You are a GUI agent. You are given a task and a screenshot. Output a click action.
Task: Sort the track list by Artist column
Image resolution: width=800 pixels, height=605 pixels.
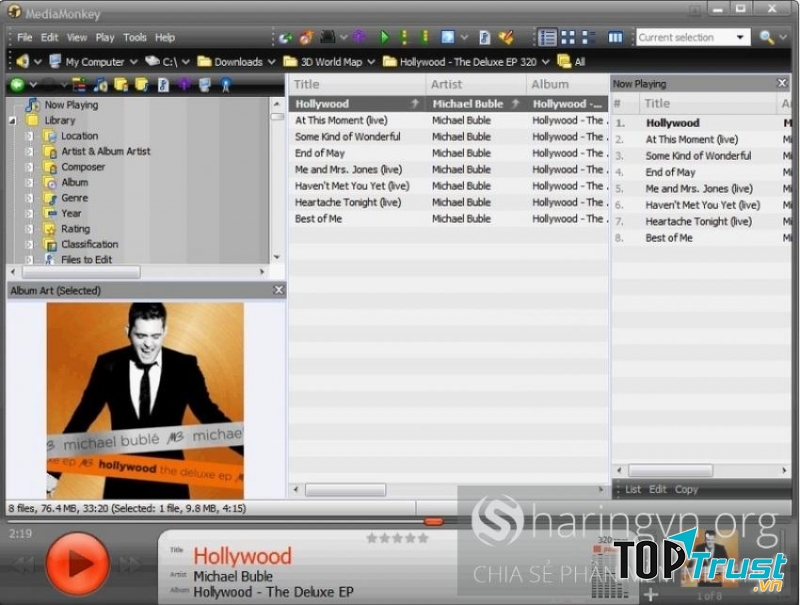[x=476, y=84]
